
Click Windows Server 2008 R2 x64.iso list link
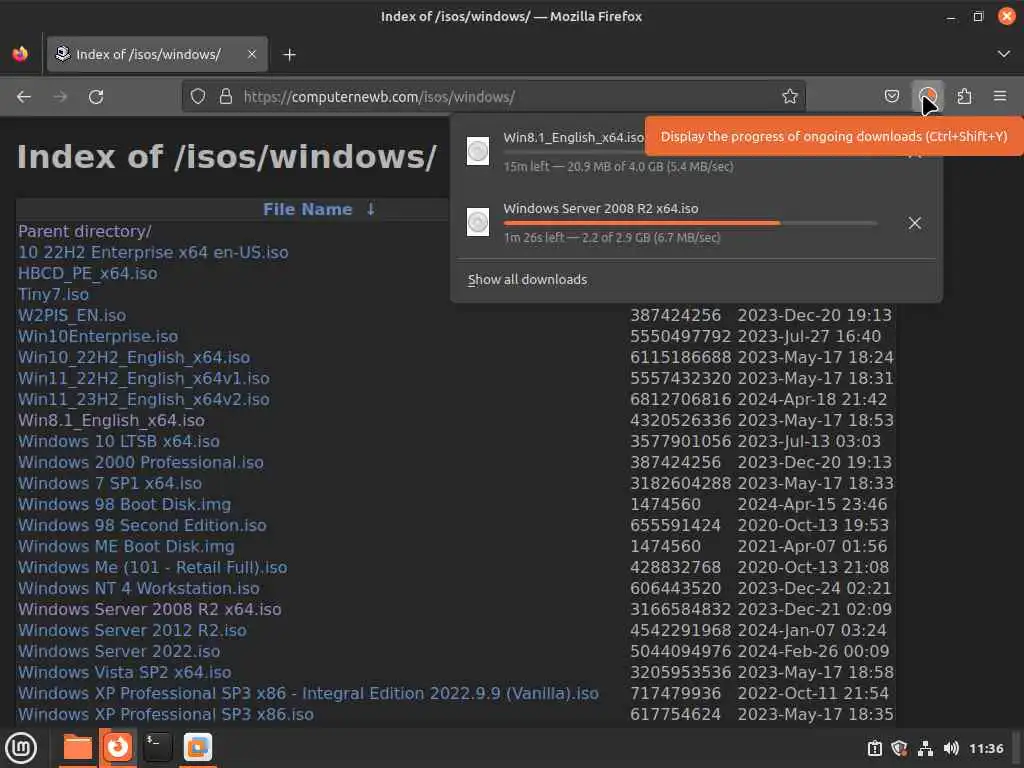(150, 609)
